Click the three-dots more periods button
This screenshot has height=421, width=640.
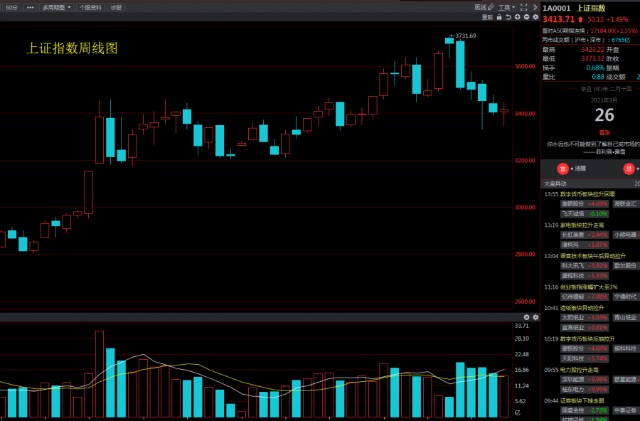pos(30,7)
